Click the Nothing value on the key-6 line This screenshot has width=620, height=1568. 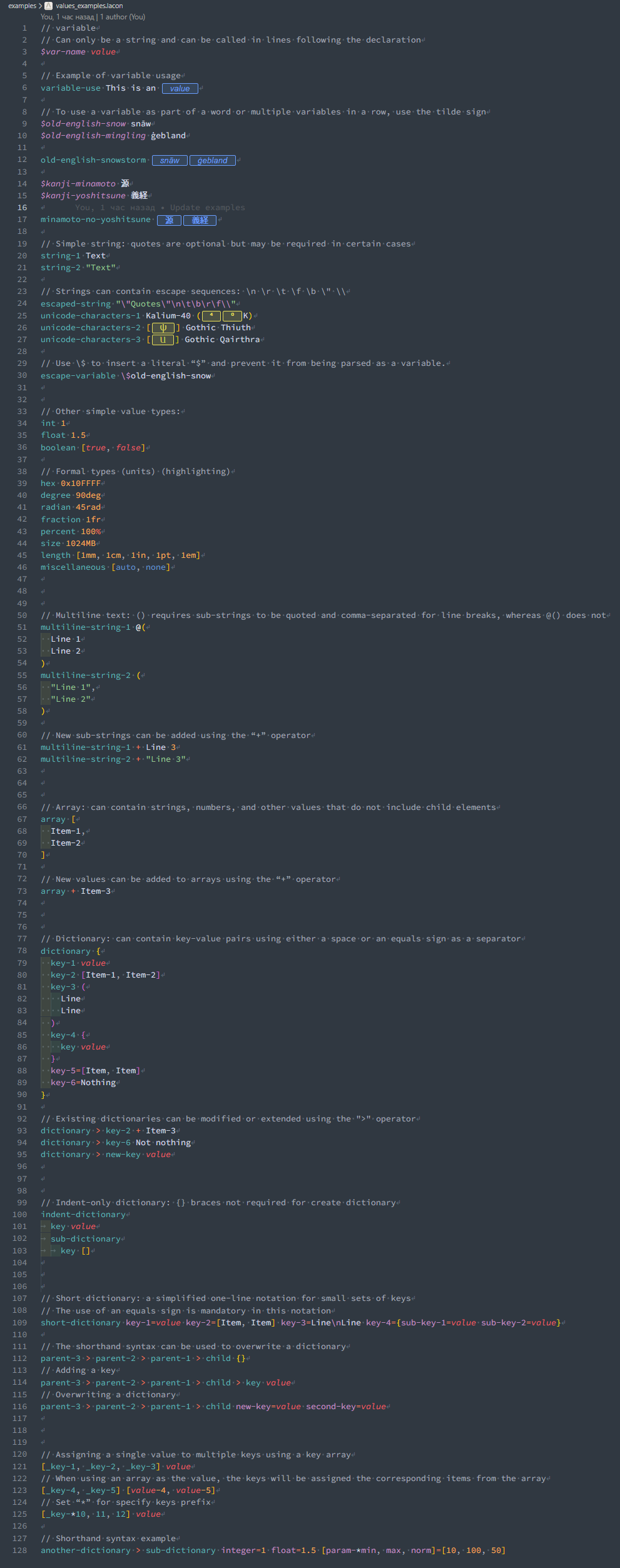[98, 1082]
